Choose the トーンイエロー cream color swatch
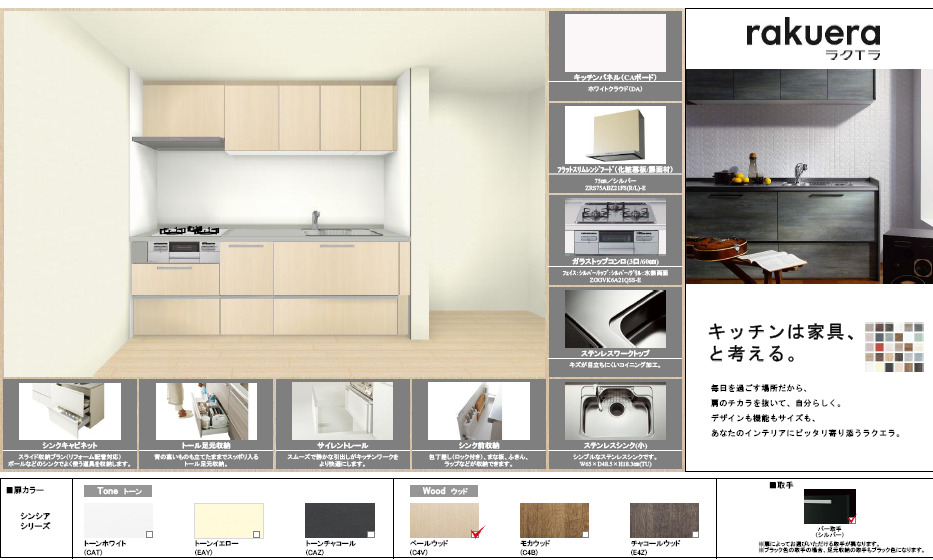 (x=228, y=520)
